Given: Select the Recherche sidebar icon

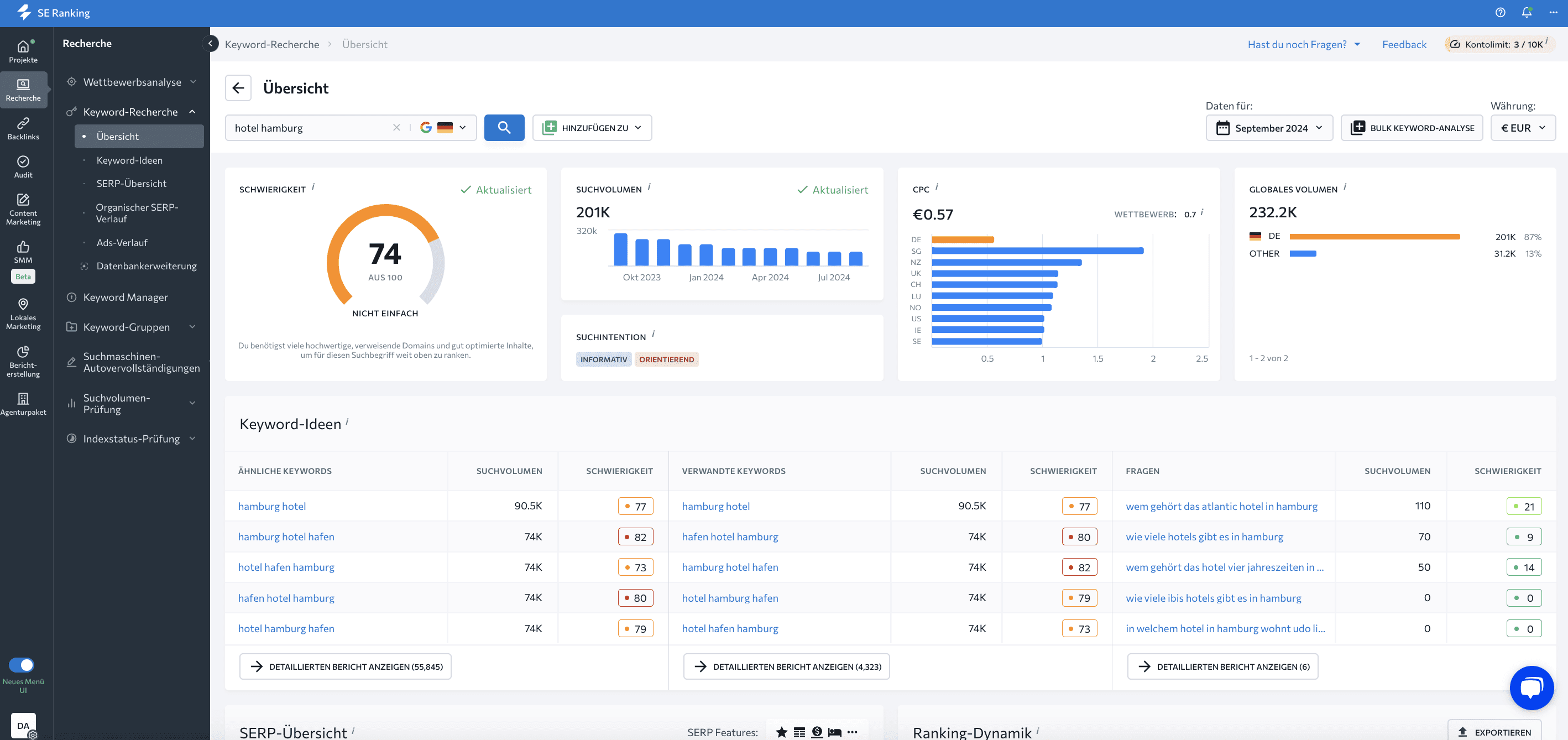Looking at the screenshot, I should (x=23, y=90).
